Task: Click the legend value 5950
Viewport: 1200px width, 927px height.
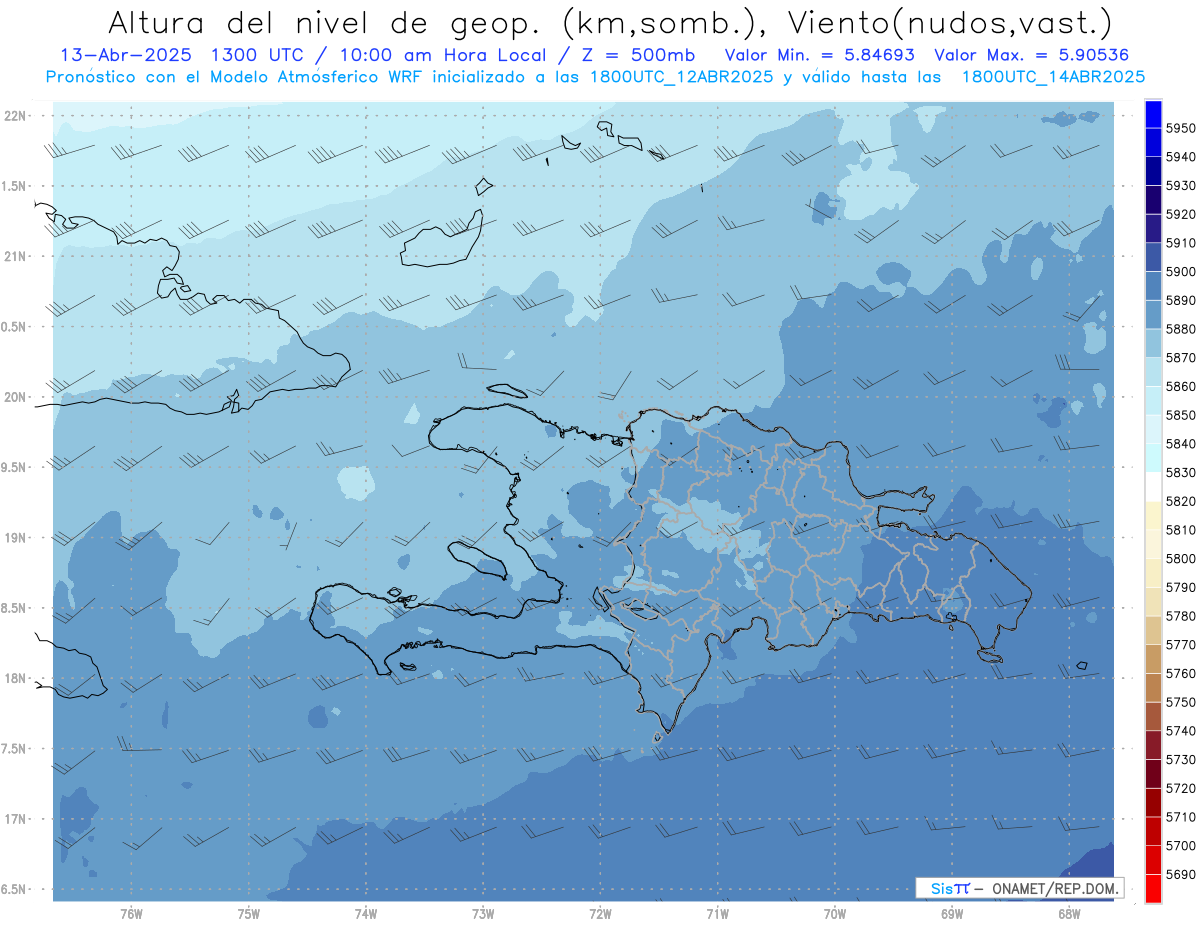Action: click(x=1180, y=128)
